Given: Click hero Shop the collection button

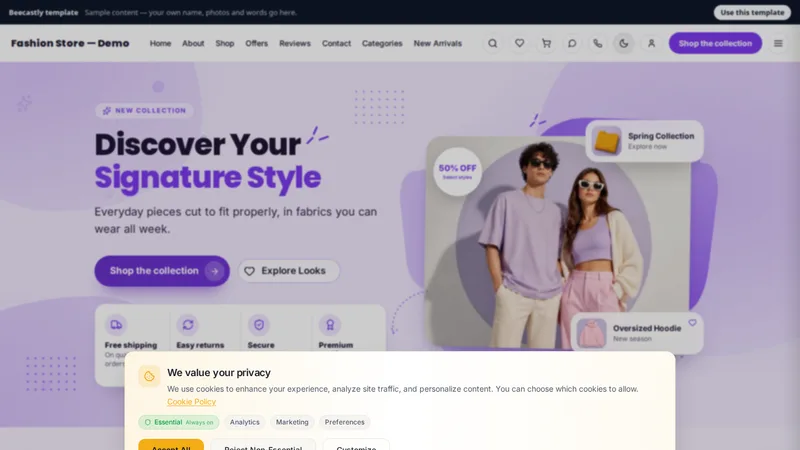Looking at the screenshot, I should point(162,271).
